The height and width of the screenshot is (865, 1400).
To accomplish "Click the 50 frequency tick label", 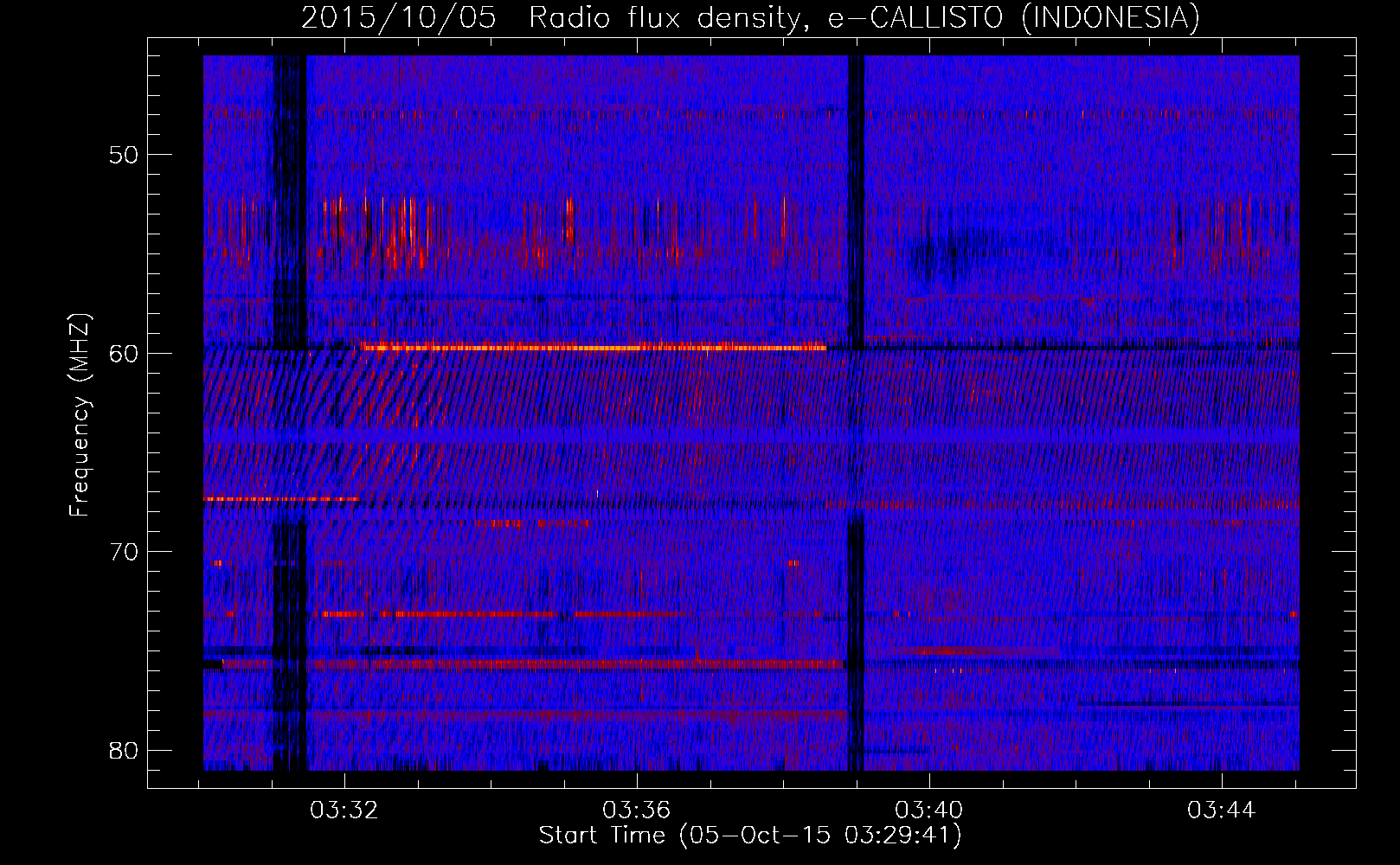I will (125, 155).
